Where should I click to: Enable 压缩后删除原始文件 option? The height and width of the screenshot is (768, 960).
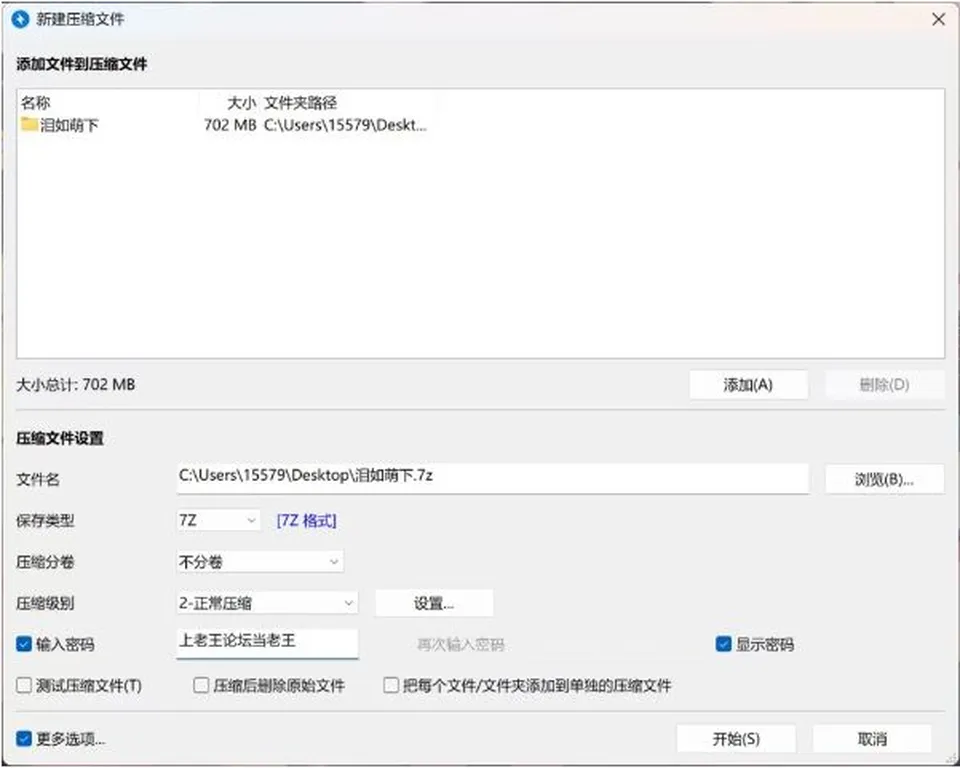pyautogui.click(x=201, y=685)
